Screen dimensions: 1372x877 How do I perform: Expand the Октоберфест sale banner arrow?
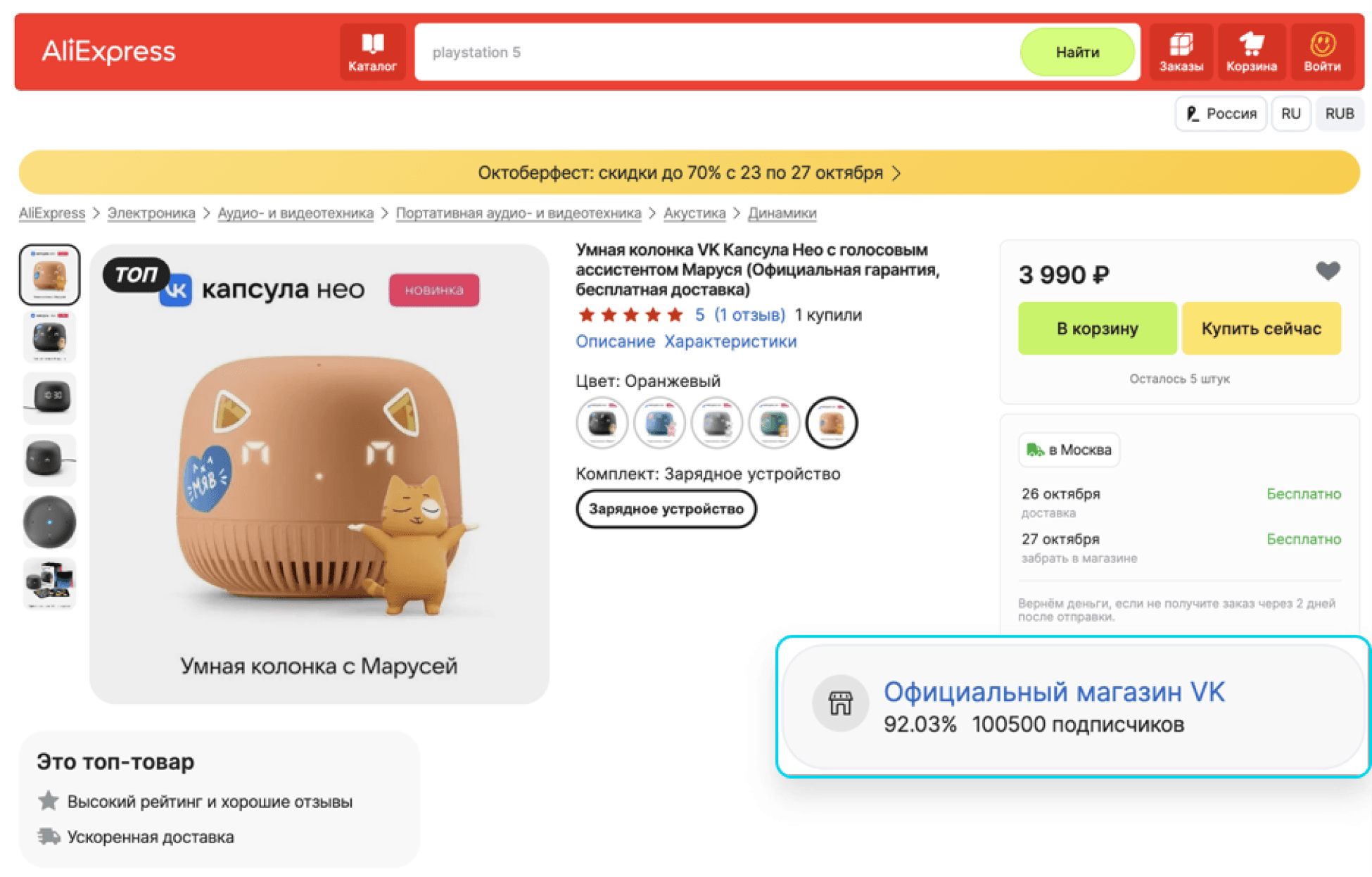[x=896, y=173]
